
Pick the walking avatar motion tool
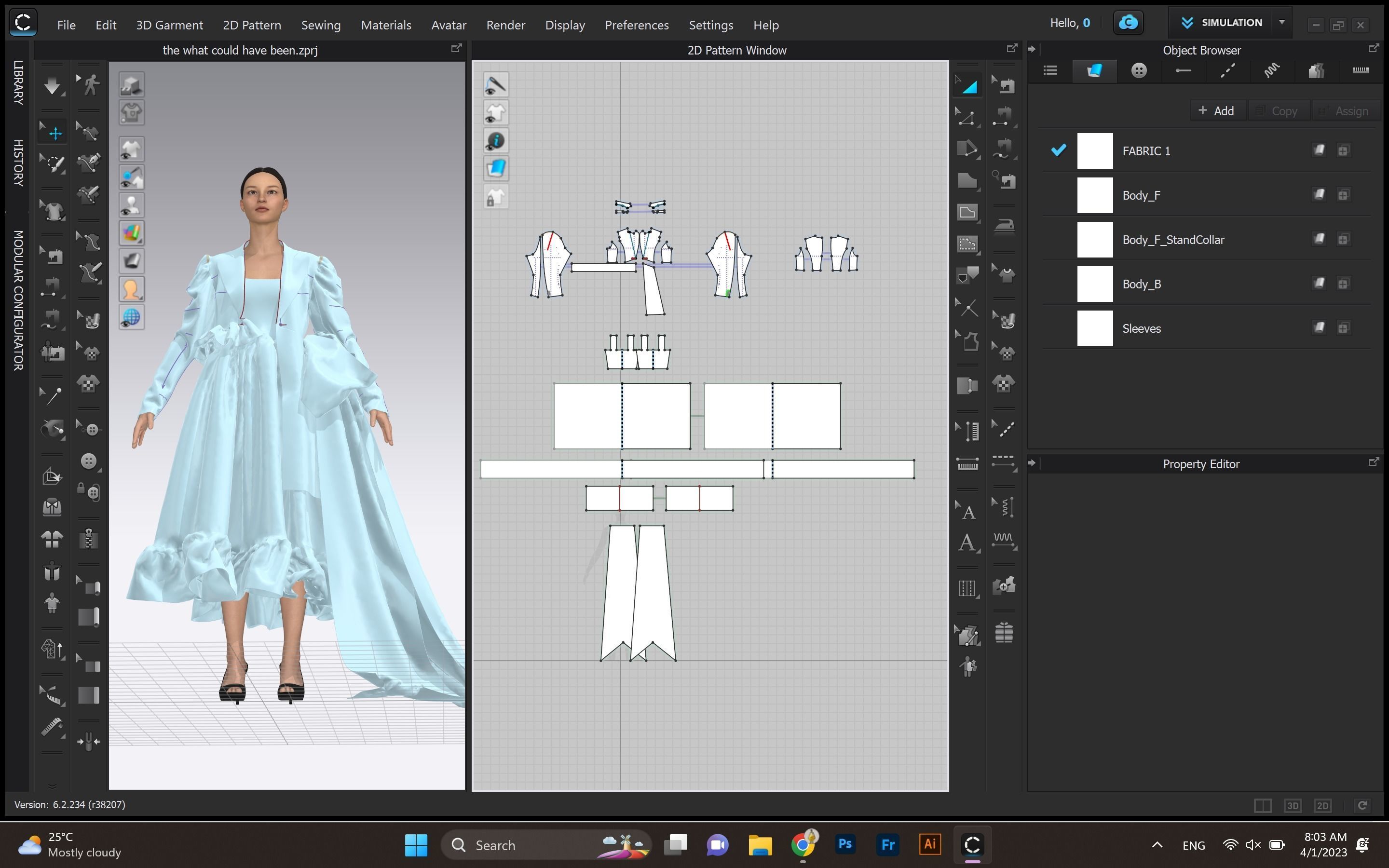pos(89,85)
